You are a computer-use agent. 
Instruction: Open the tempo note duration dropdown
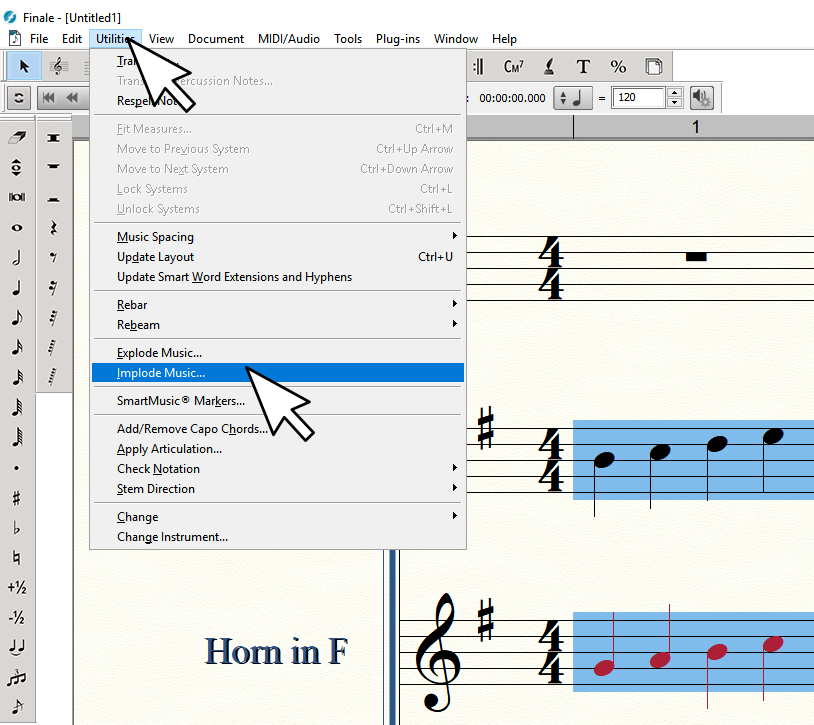[574, 98]
